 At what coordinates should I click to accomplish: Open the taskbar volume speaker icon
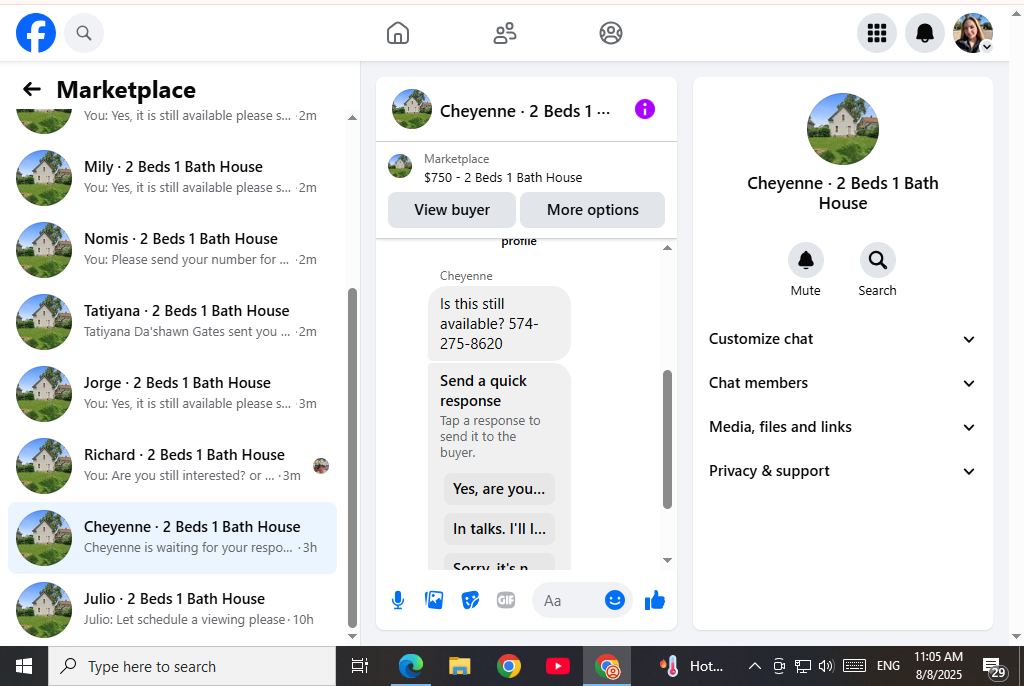click(826, 666)
